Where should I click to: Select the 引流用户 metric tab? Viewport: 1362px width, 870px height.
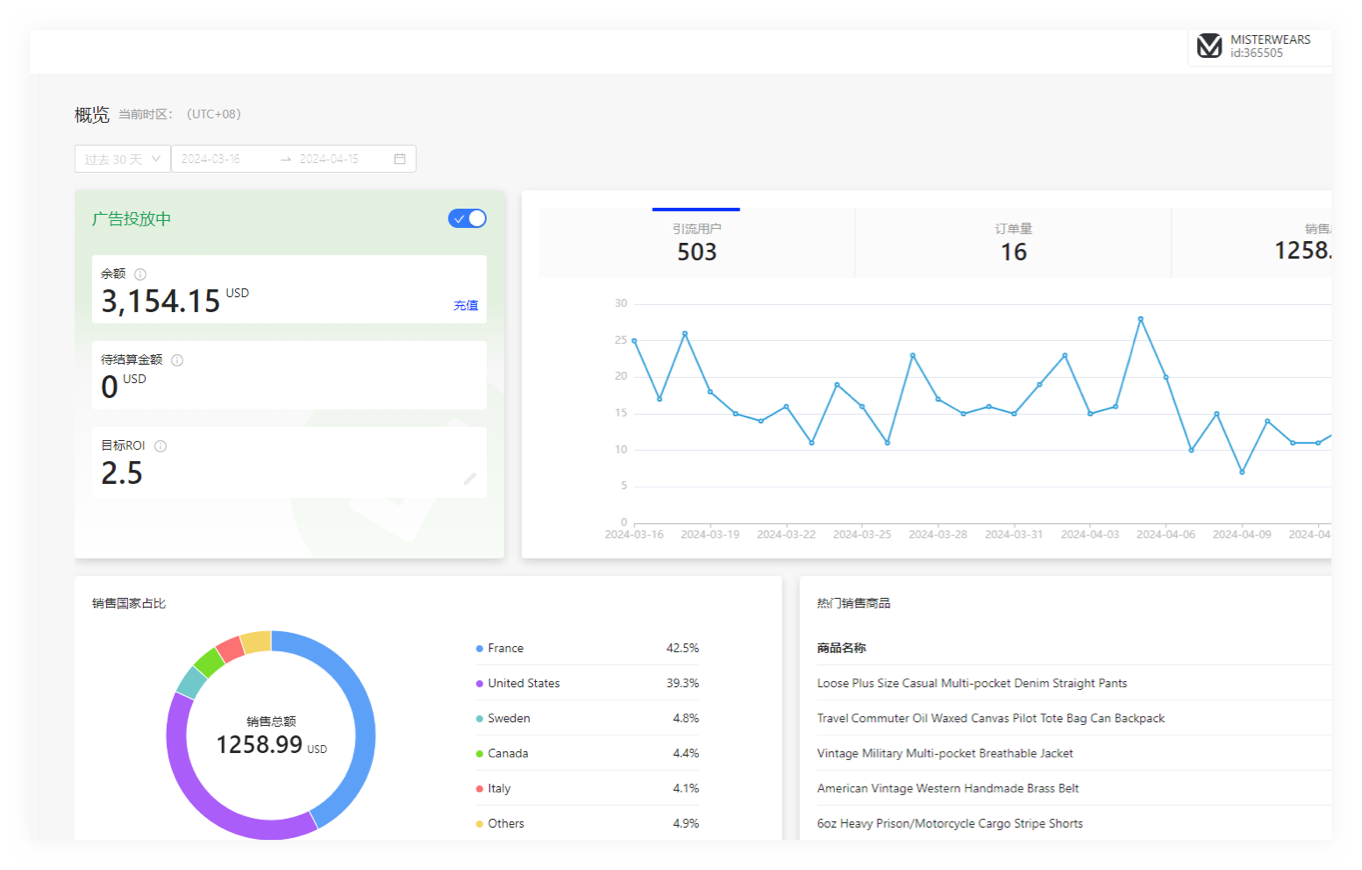(x=697, y=242)
